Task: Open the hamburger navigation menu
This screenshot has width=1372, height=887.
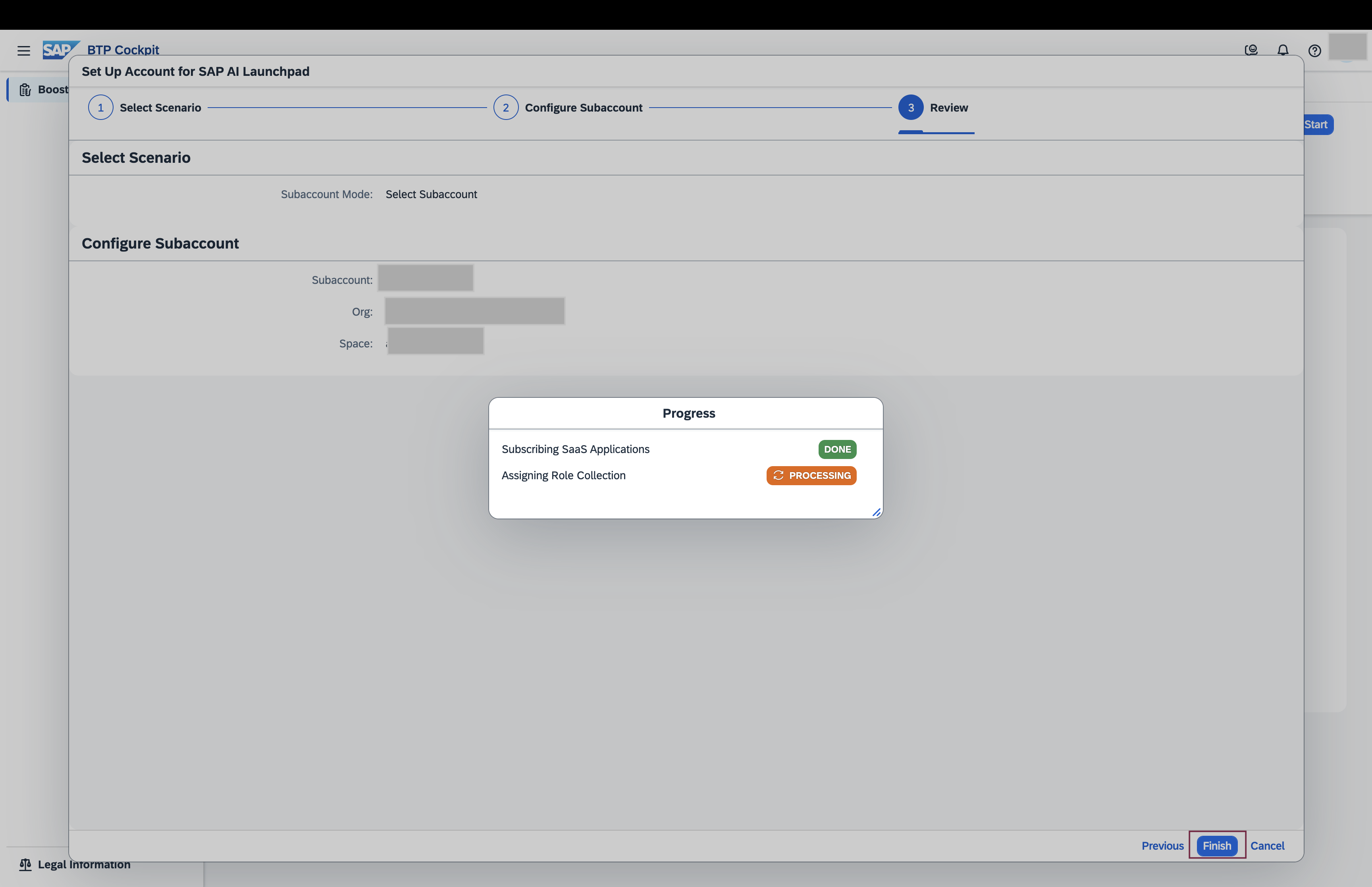Action: [23, 51]
